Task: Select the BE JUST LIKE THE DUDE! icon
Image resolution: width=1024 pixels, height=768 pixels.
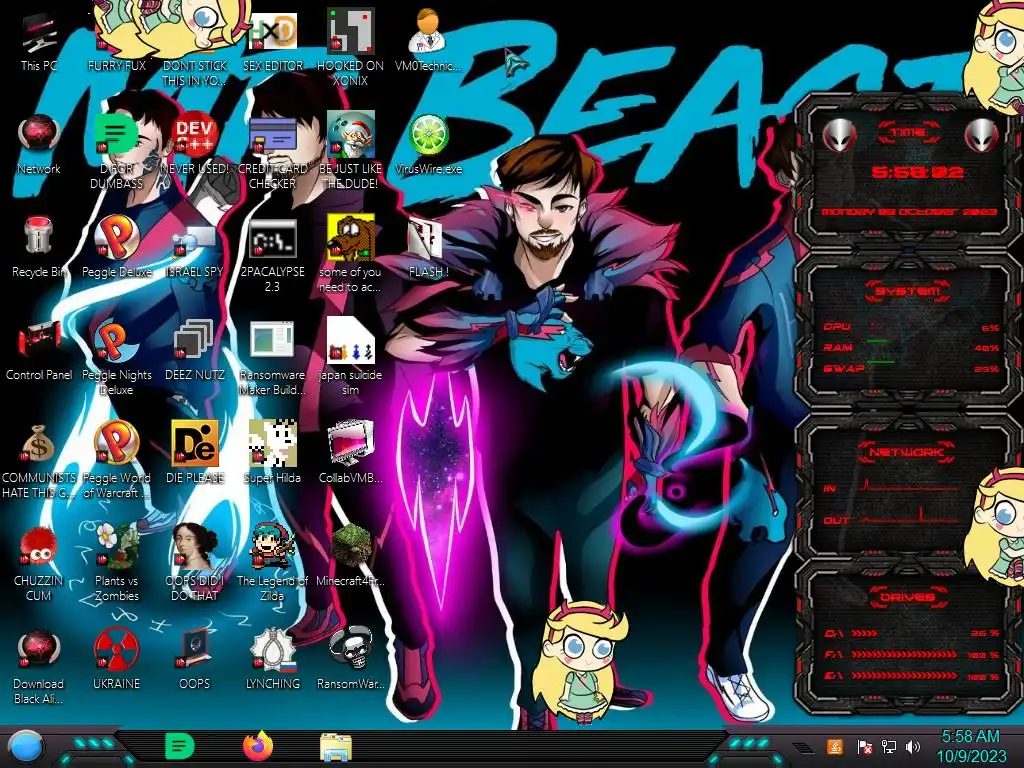Action: pyautogui.click(x=350, y=152)
